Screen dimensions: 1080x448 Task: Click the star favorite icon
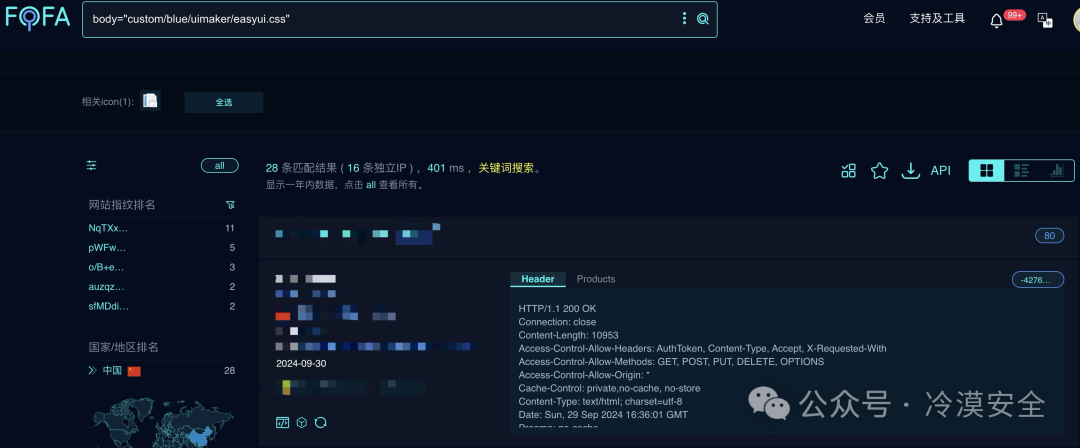tap(880, 171)
